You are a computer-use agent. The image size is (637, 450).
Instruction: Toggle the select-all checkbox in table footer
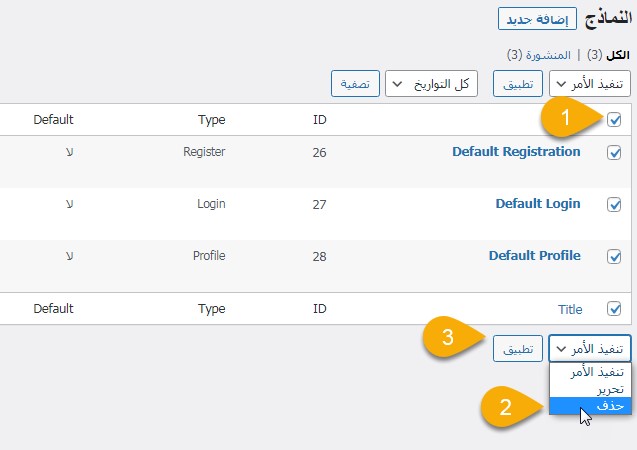[x=614, y=310]
